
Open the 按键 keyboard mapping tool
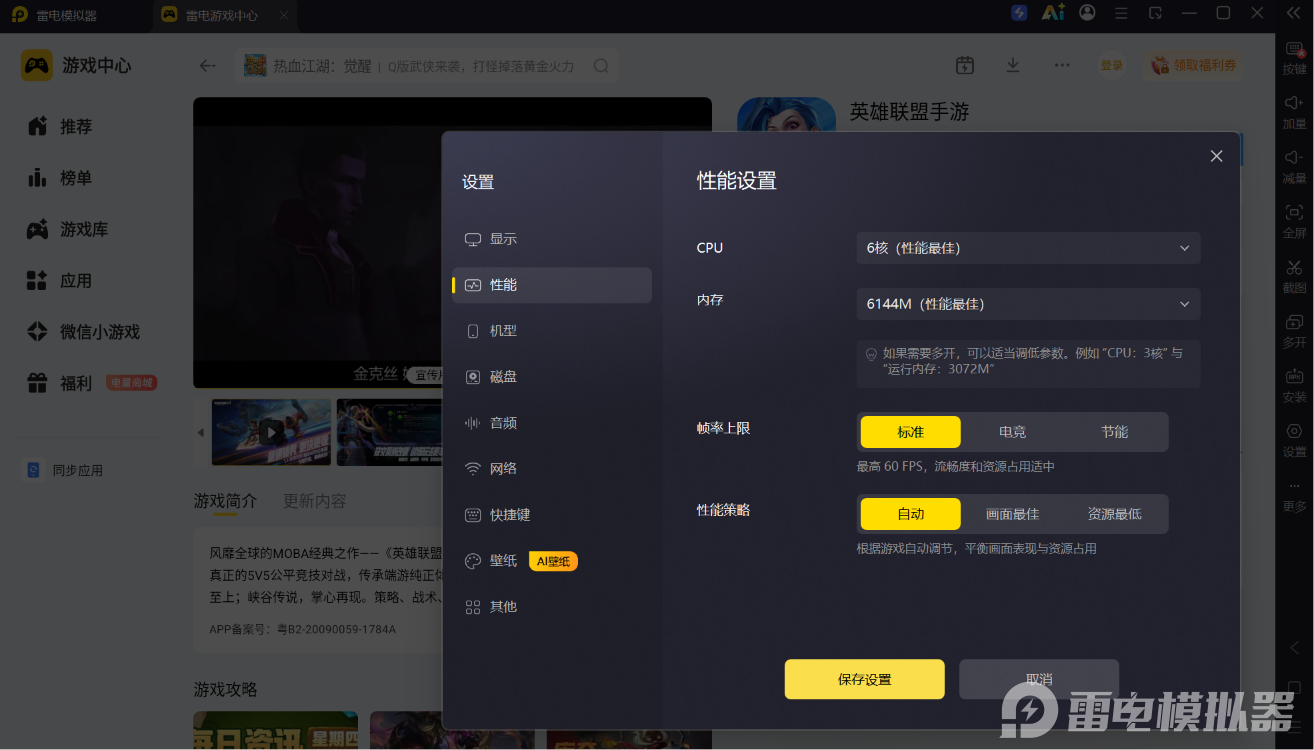coord(1294,58)
